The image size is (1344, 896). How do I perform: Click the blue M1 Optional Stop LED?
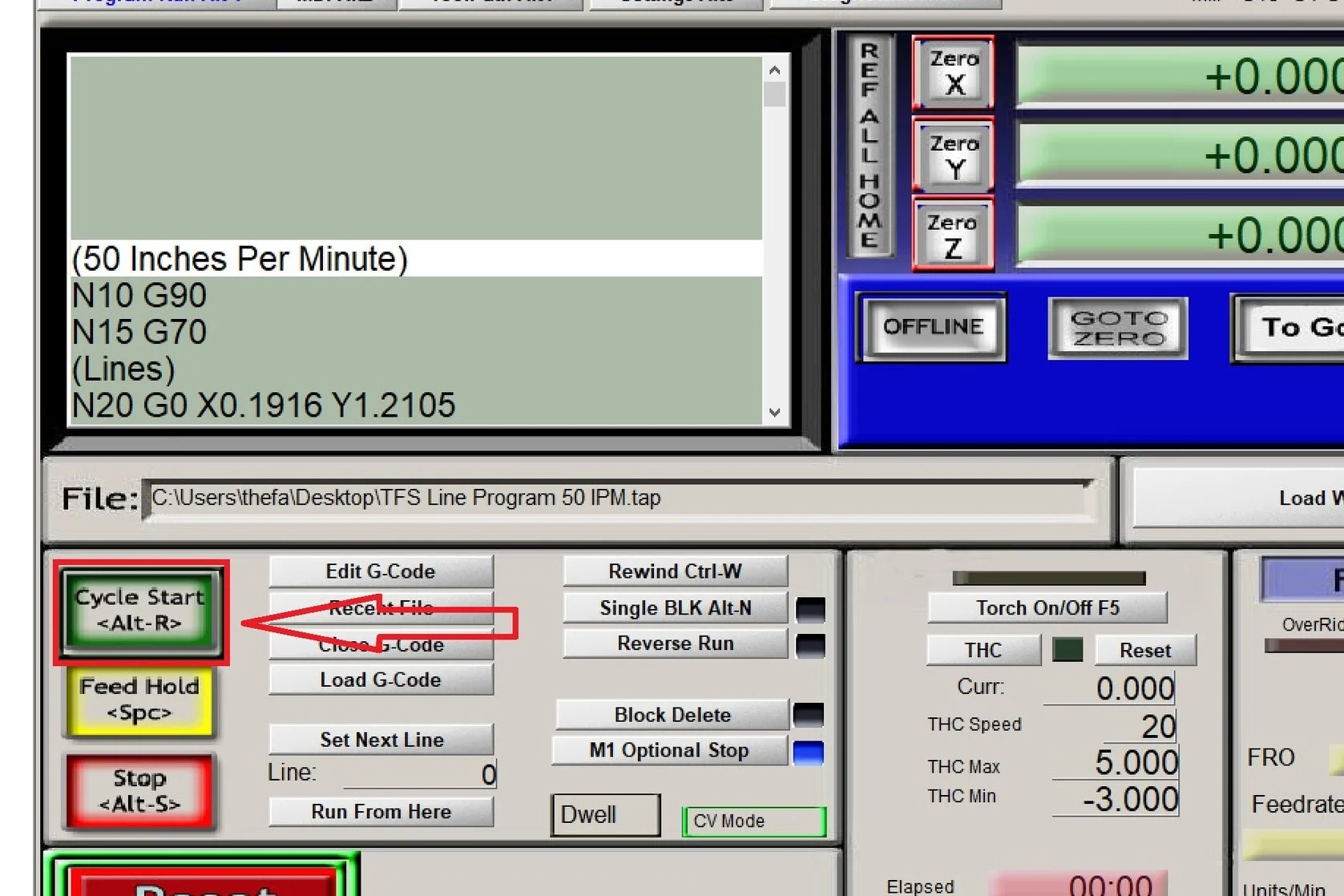pos(808,753)
